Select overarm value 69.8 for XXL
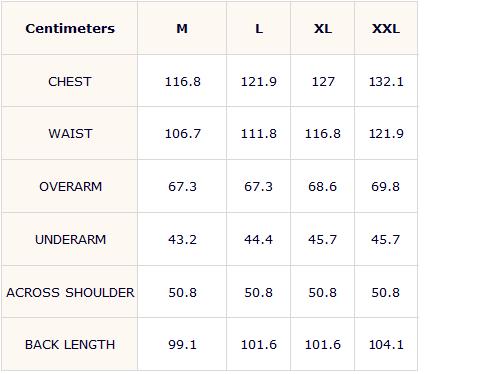 pos(385,186)
